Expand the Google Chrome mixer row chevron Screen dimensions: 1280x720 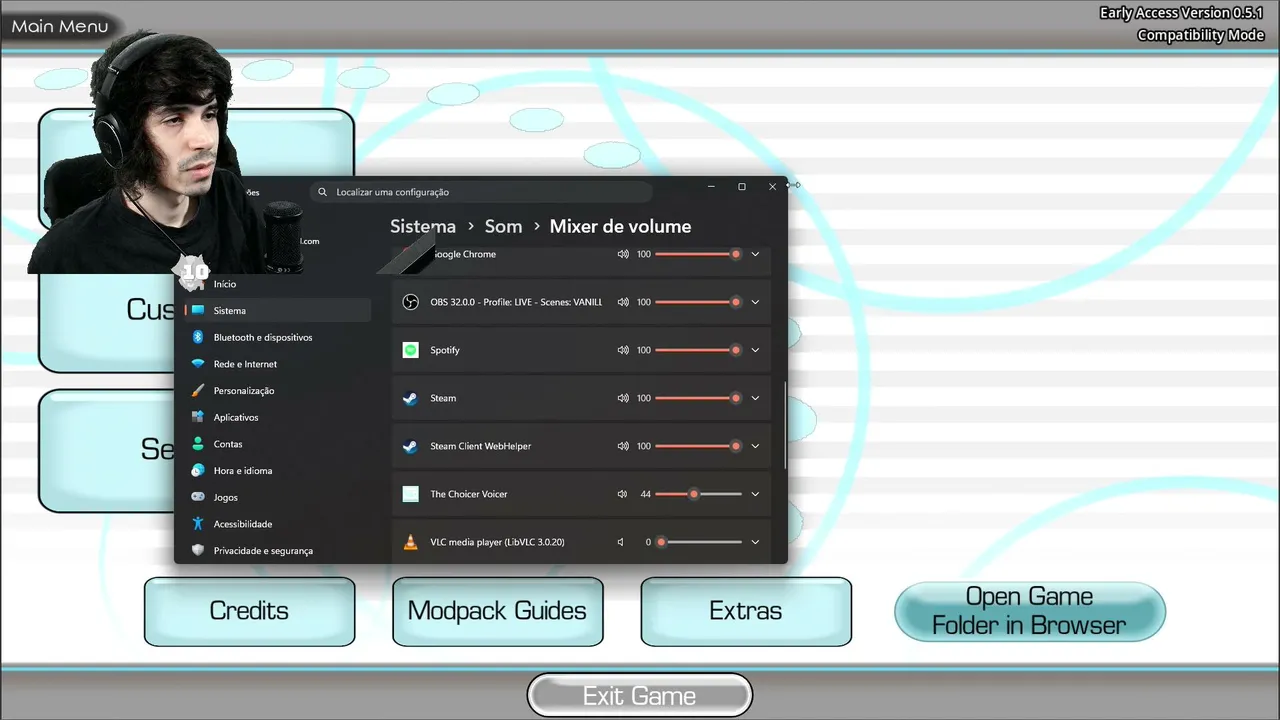point(755,254)
